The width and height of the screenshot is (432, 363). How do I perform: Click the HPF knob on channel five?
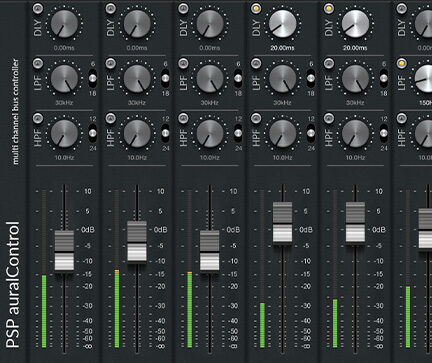pos(355,133)
